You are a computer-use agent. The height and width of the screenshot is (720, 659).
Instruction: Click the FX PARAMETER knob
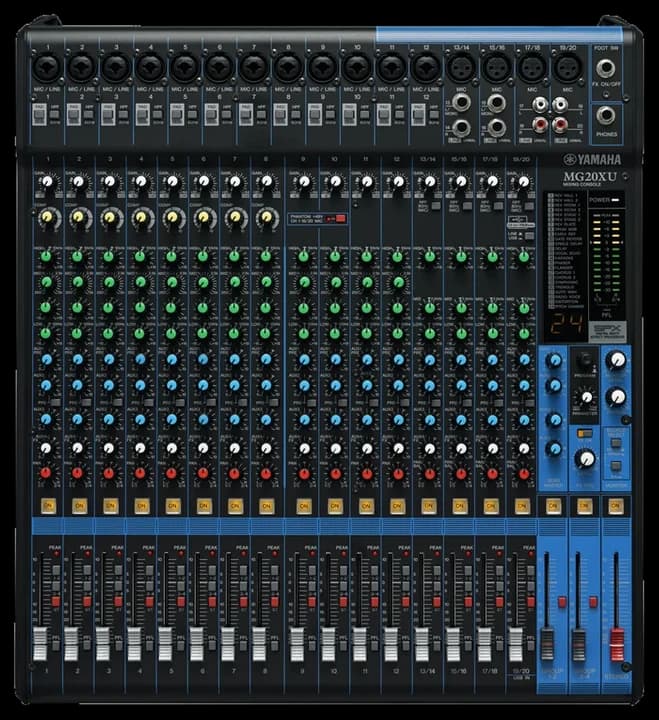tap(586, 398)
